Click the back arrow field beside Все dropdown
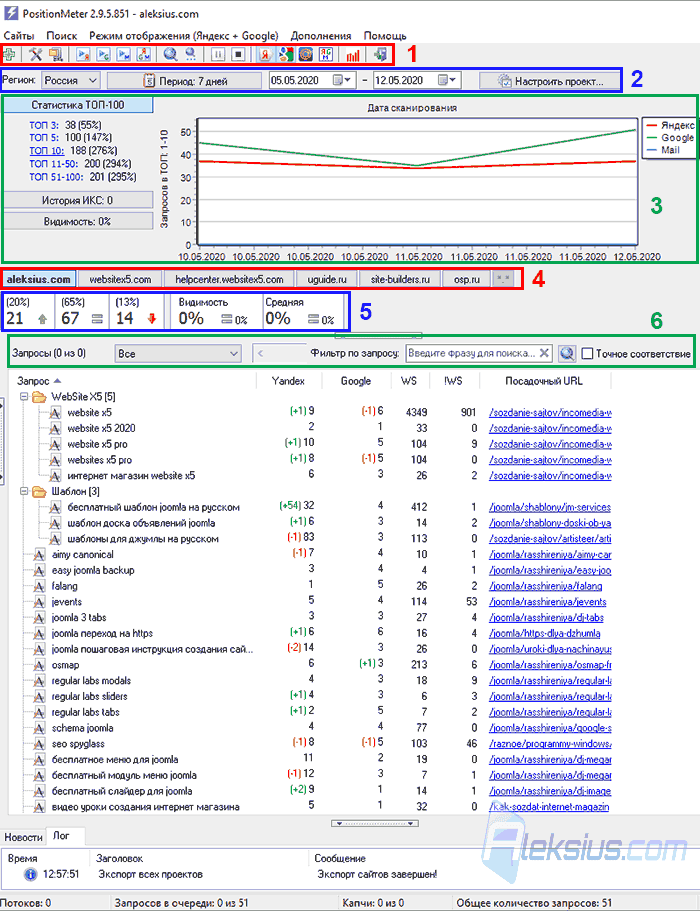 click(279, 353)
